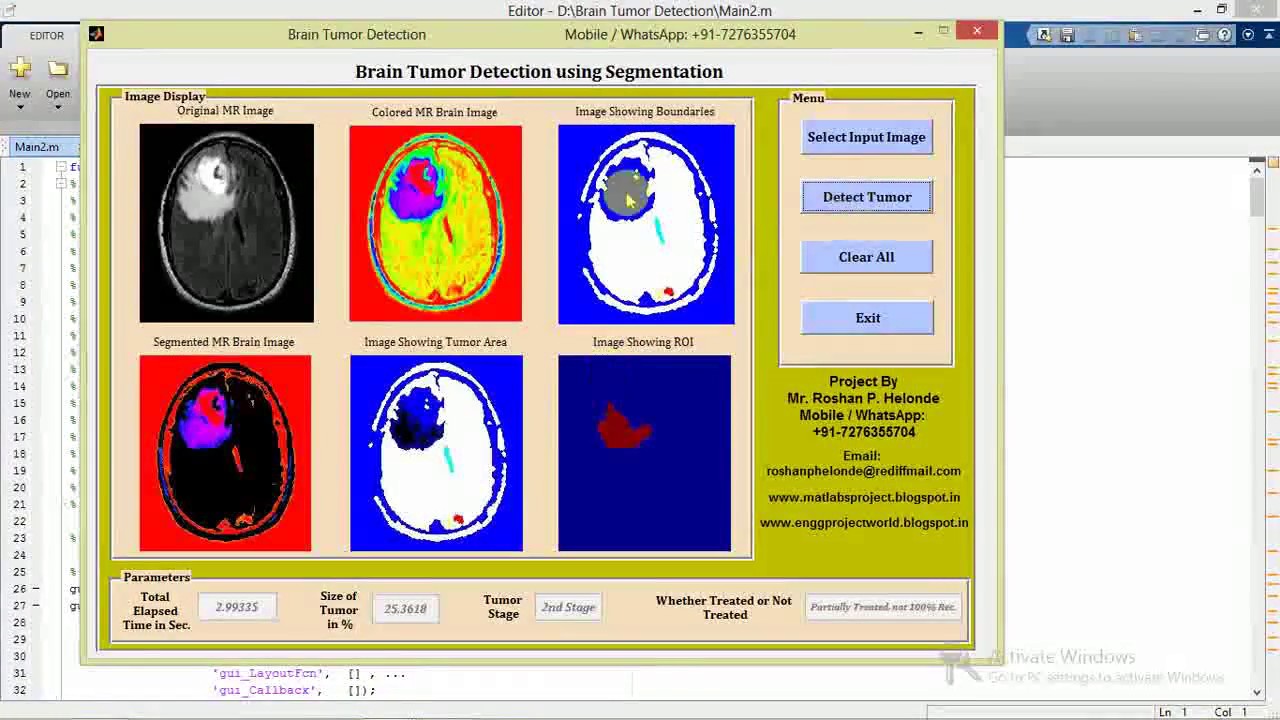Viewport: 1280px width, 720px height.
Task: Click the Clear All button
Action: tap(866, 257)
